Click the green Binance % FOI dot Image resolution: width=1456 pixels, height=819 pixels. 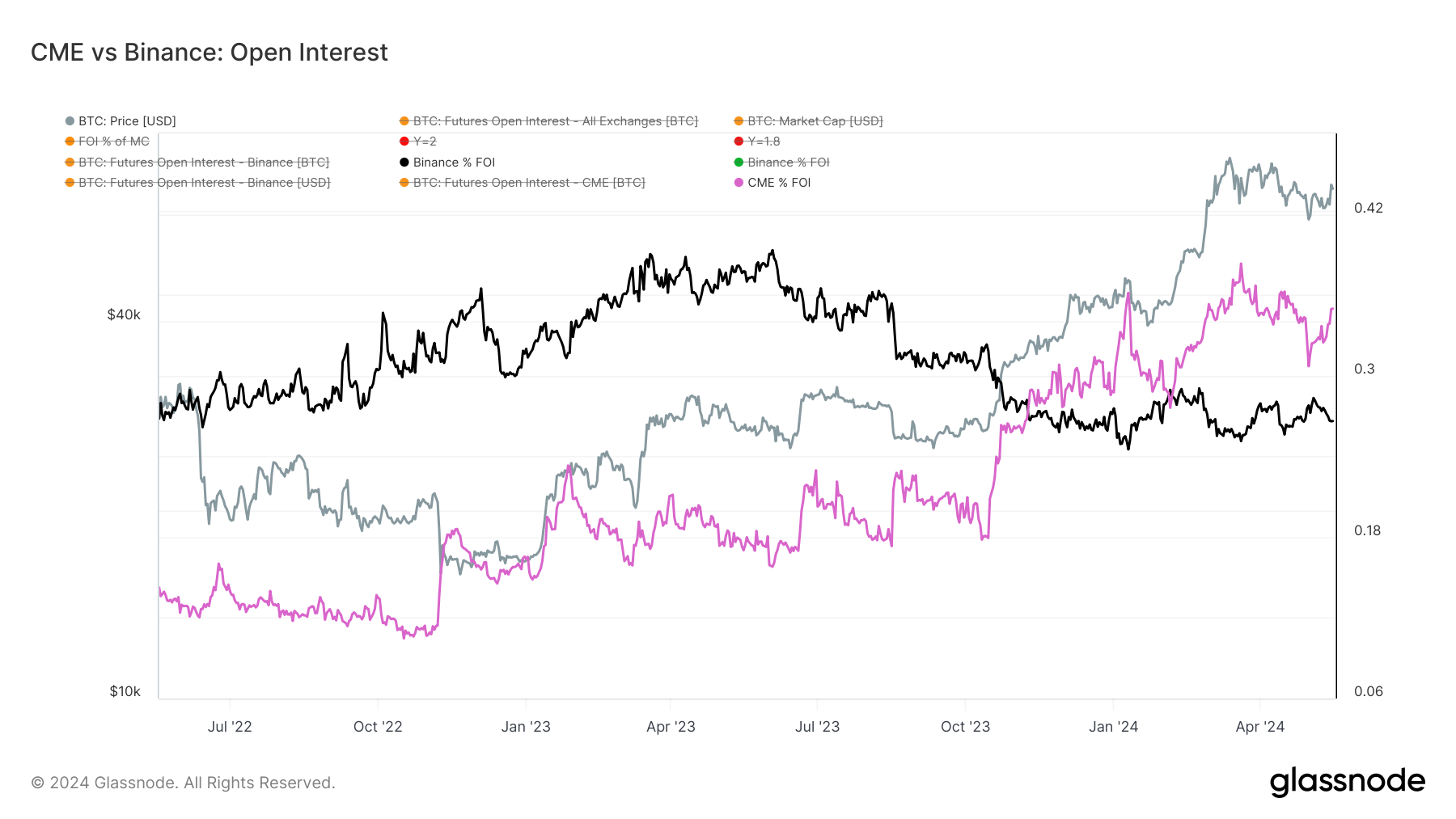[x=739, y=163]
